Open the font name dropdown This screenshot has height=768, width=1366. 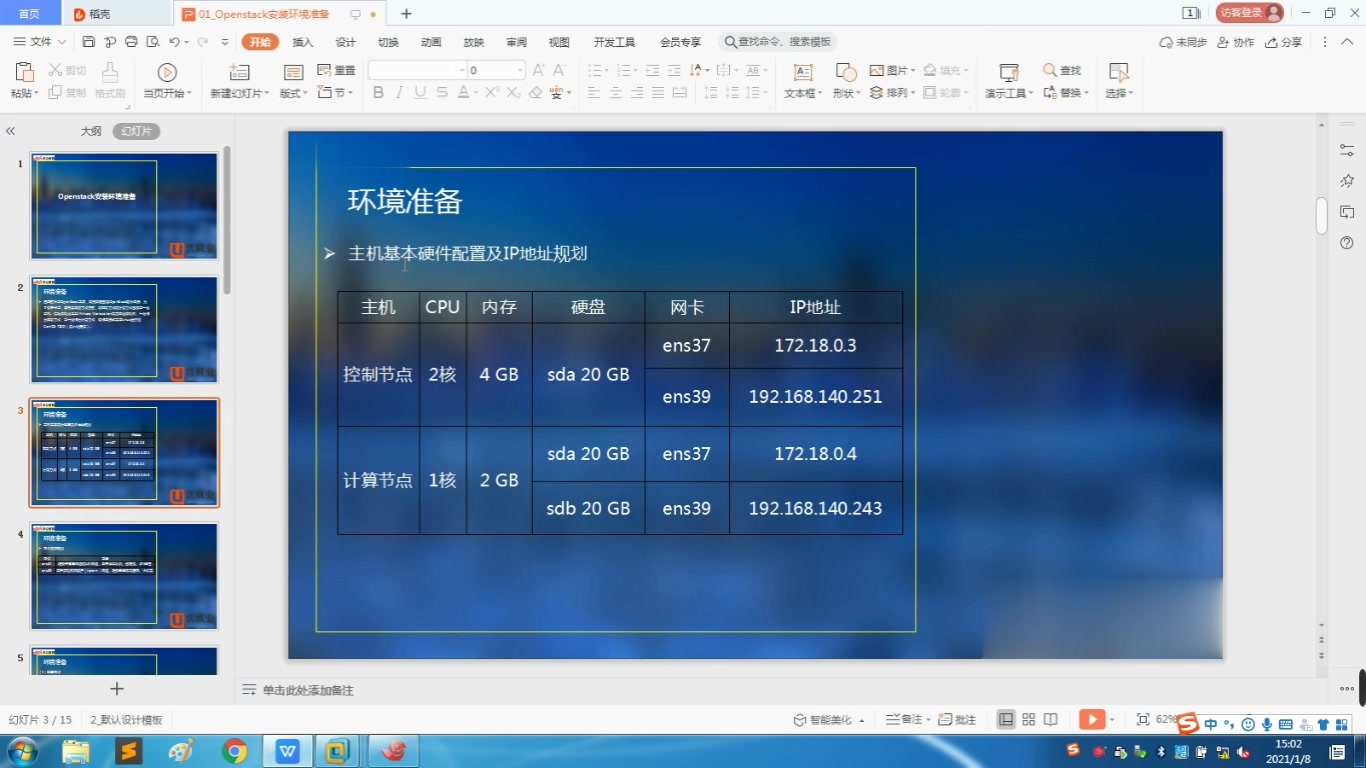click(462, 70)
